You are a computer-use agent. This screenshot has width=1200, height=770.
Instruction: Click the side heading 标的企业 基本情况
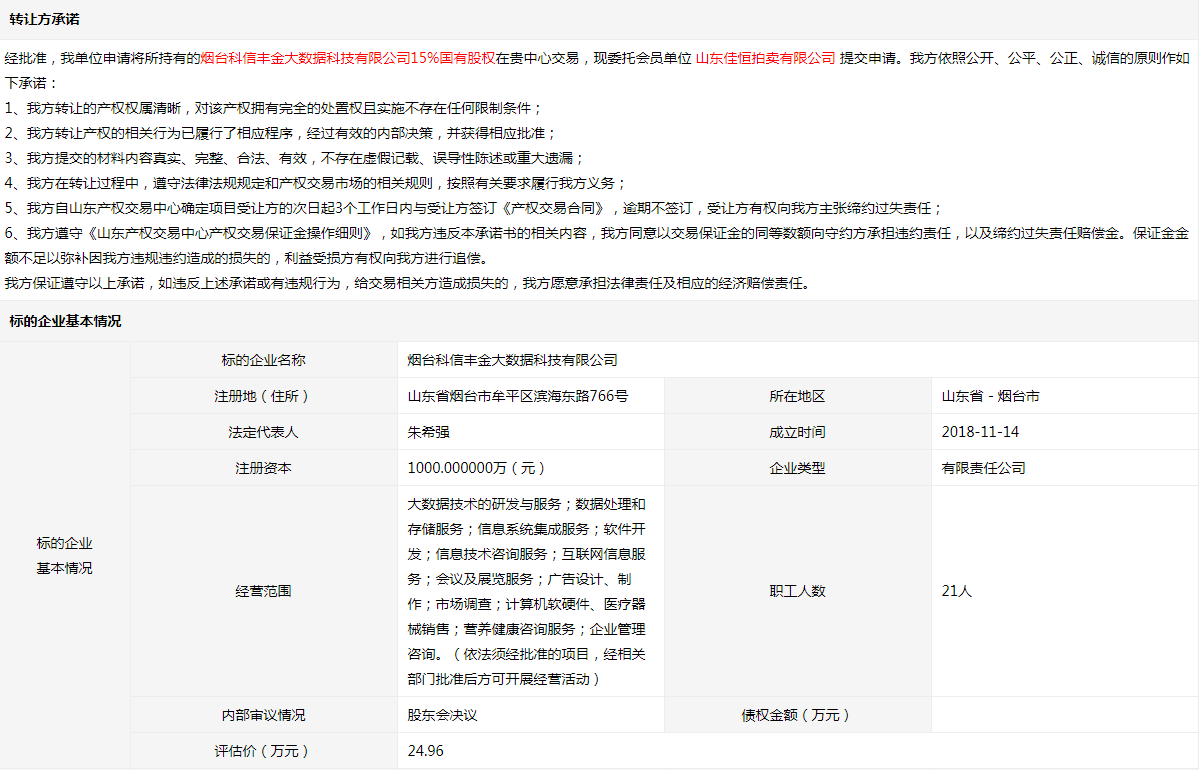click(65, 556)
